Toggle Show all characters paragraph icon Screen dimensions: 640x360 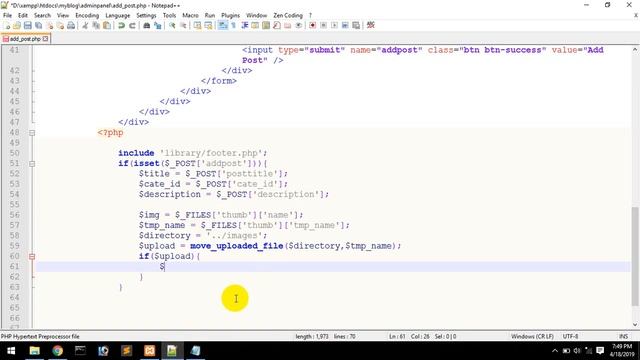click(233, 25)
